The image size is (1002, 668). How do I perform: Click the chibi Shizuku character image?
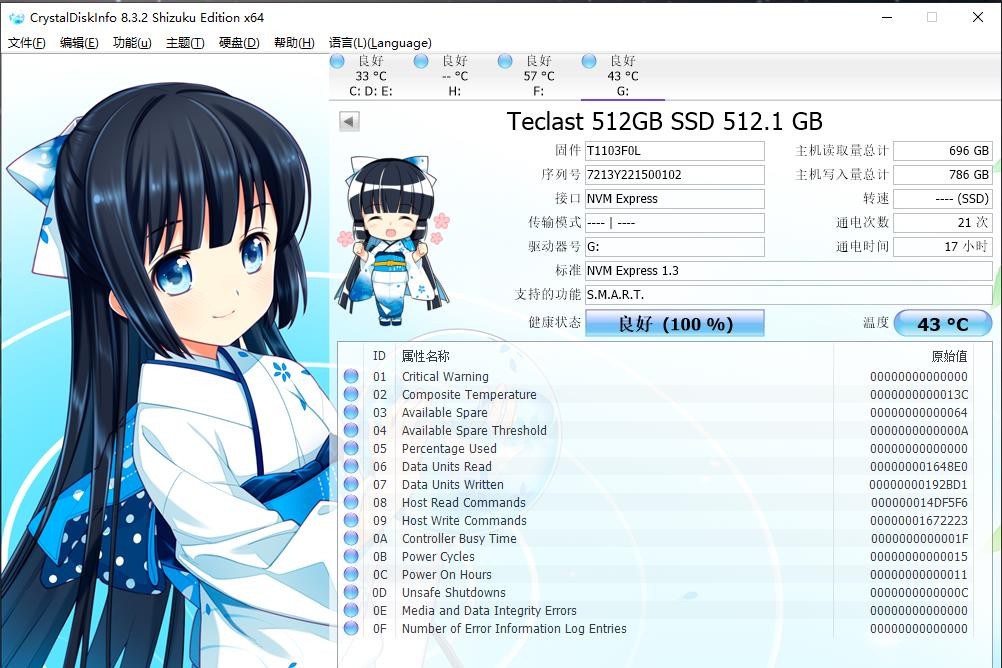coord(392,240)
